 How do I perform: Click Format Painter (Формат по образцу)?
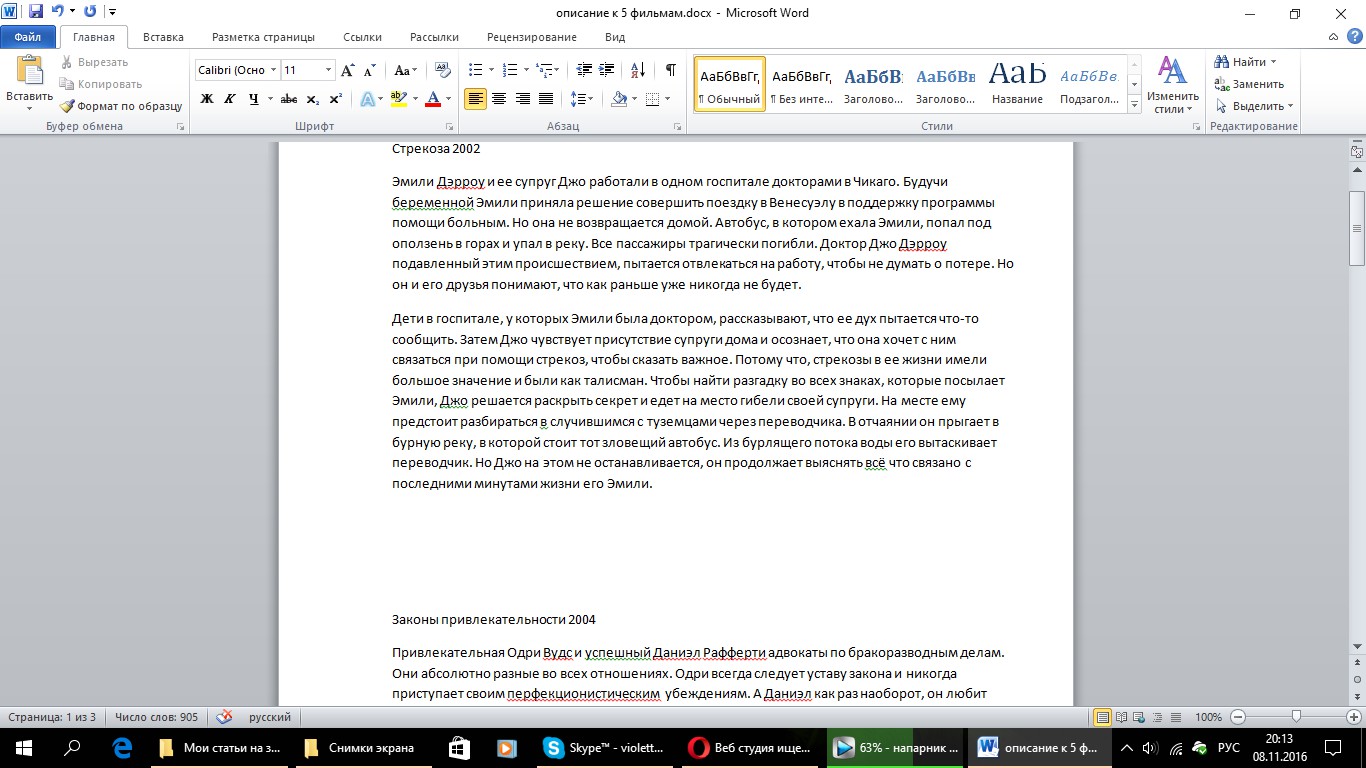pos(121,106)
